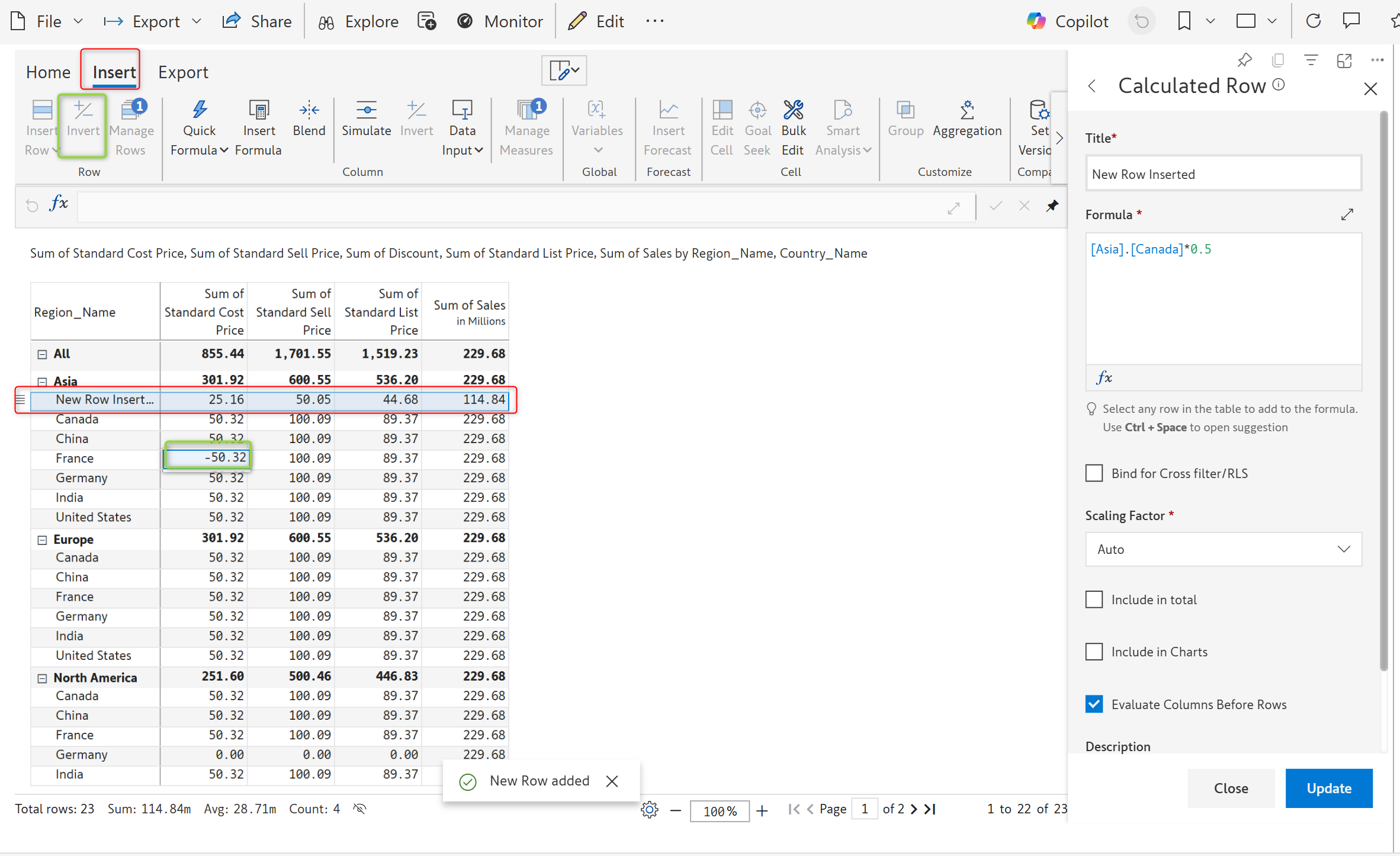Uncheck Evaluate Columns Before Rows
The width and height of the screenshot is (1400, 856).
point(1094,704)
